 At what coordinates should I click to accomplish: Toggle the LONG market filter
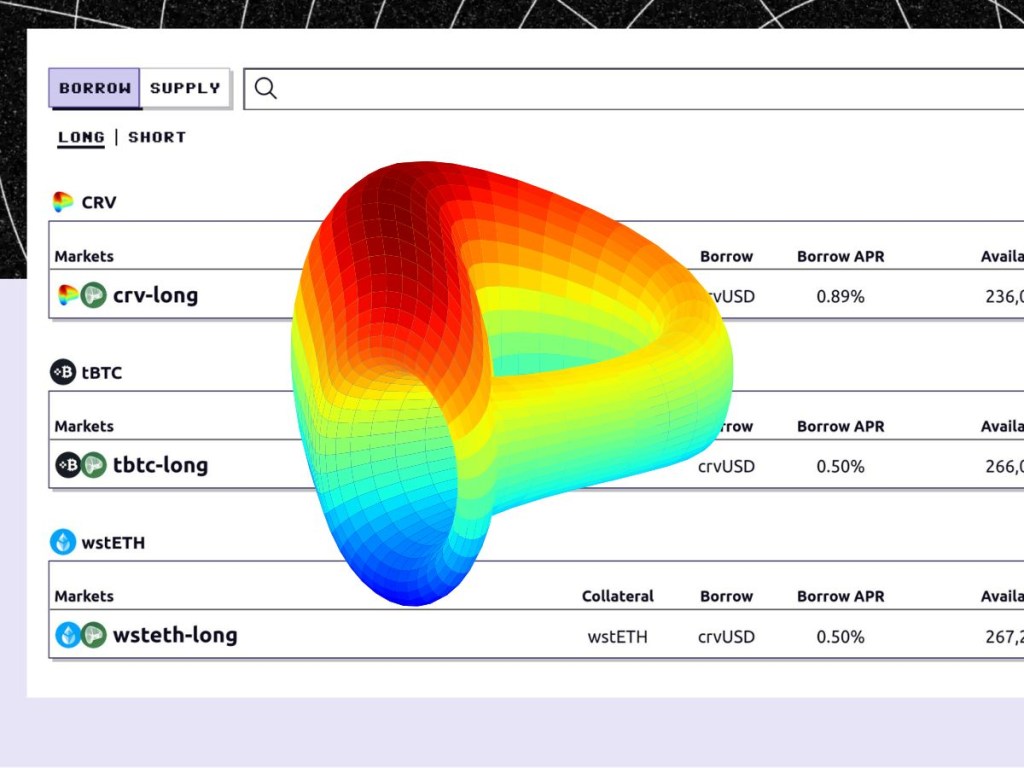(x=80, y=137)
